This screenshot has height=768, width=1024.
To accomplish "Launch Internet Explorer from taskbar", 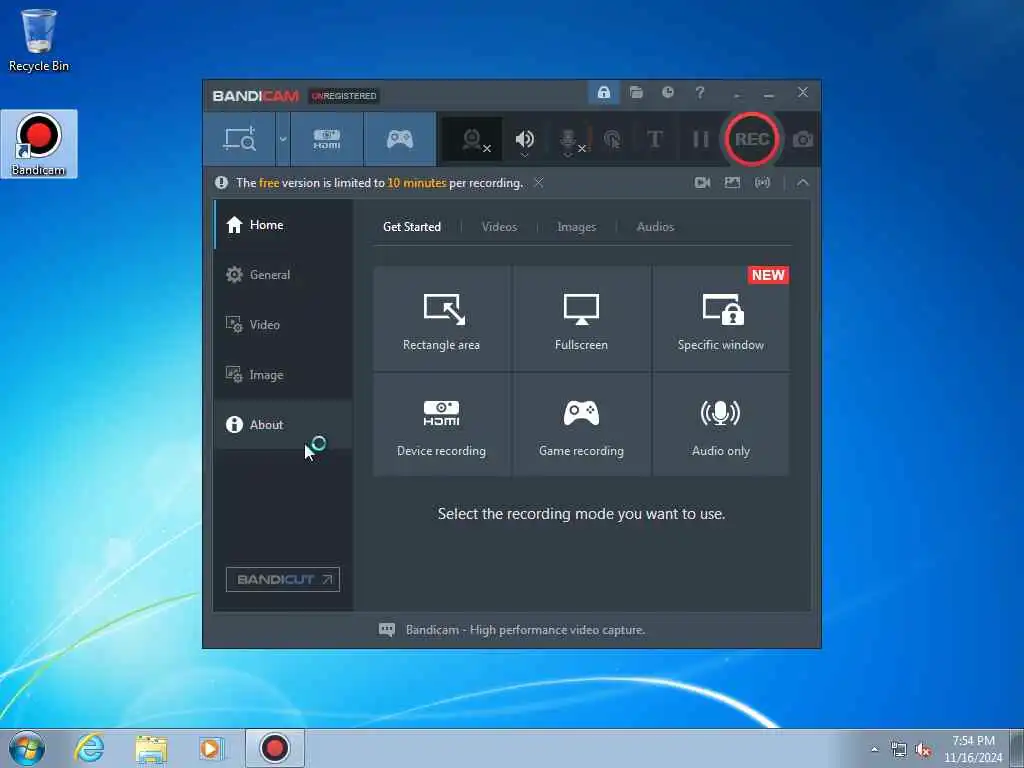I will (89, 748).
